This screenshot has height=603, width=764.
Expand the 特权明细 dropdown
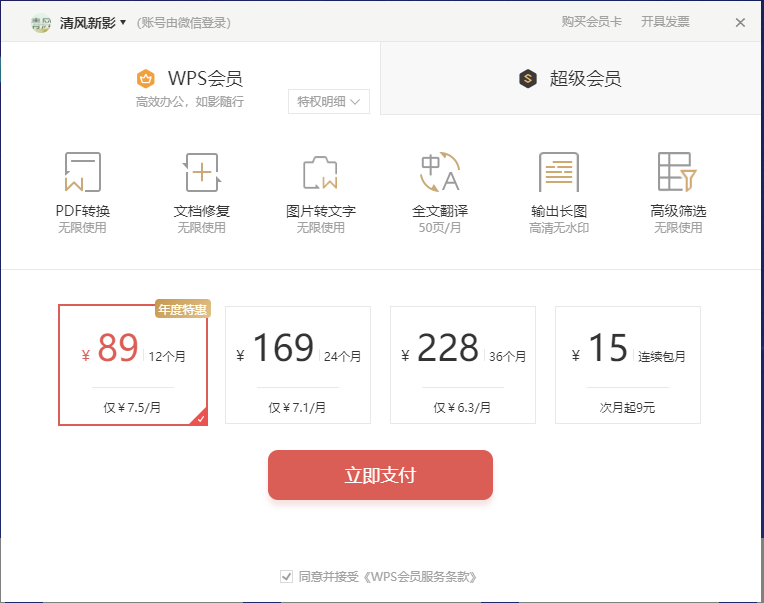[329, 101]
